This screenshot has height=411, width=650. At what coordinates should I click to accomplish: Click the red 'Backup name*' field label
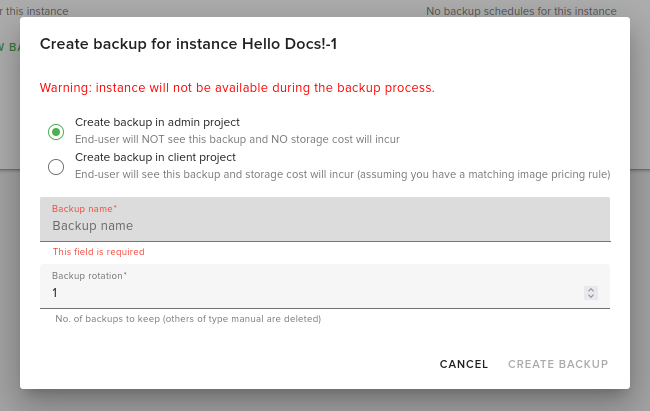click(84, 208)
